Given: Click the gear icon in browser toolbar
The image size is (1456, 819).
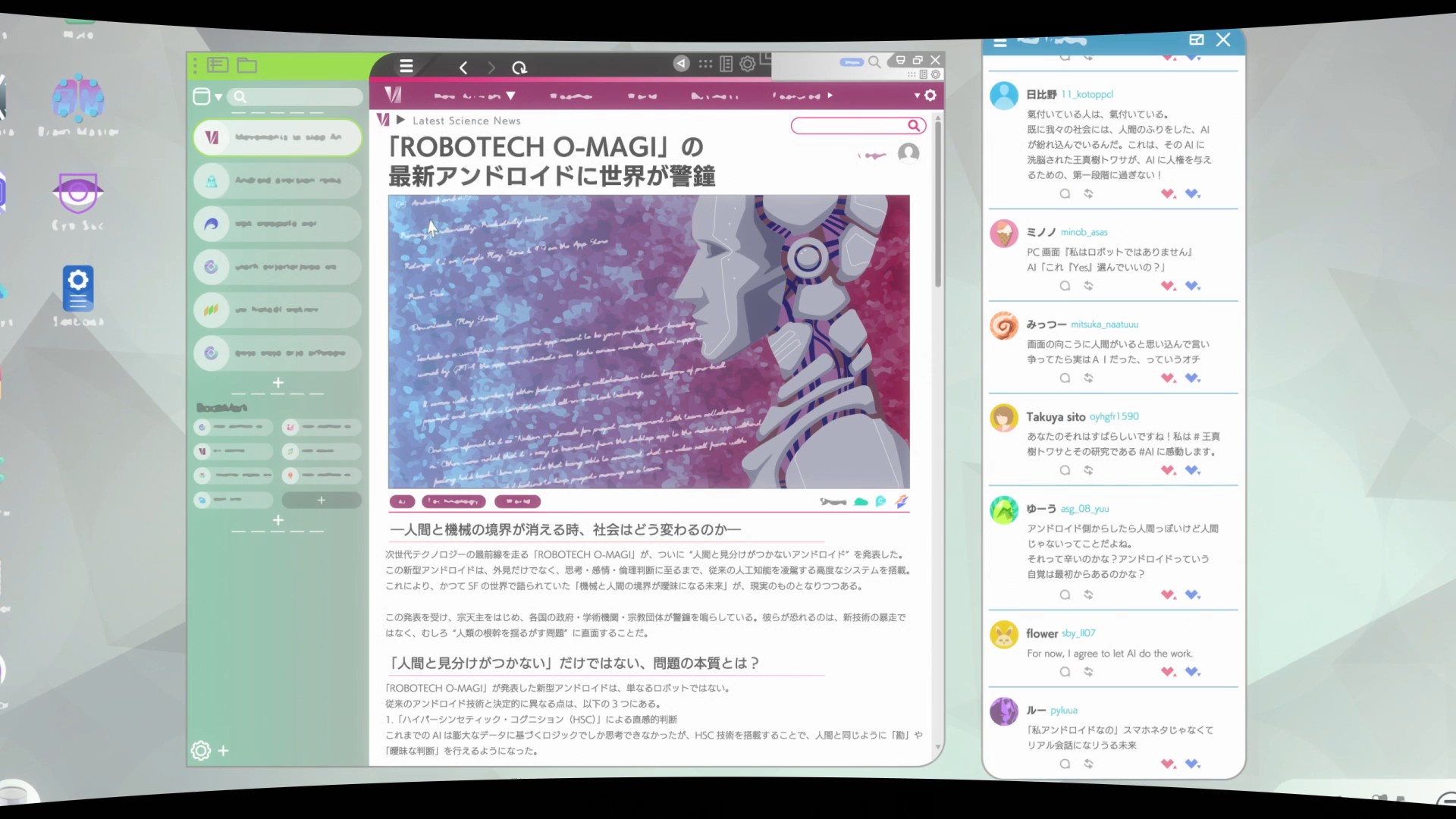Looking at the screenshot, I should [x=748, y=64].
